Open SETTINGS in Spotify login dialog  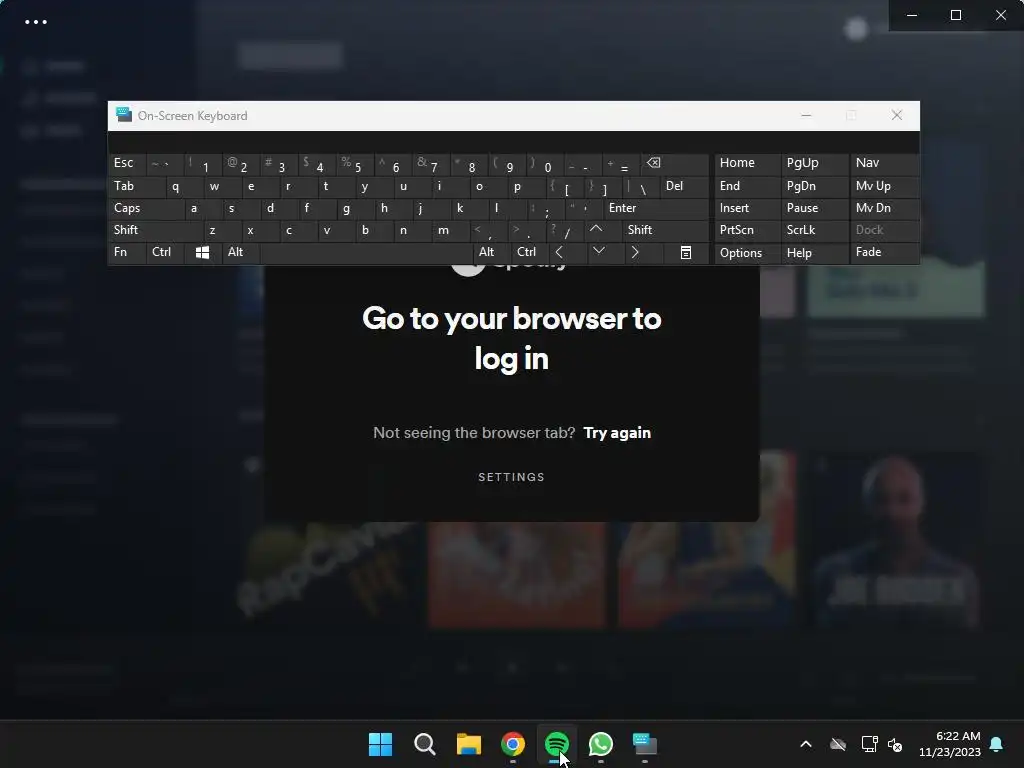pyautogui.click(x=511, y=477)
